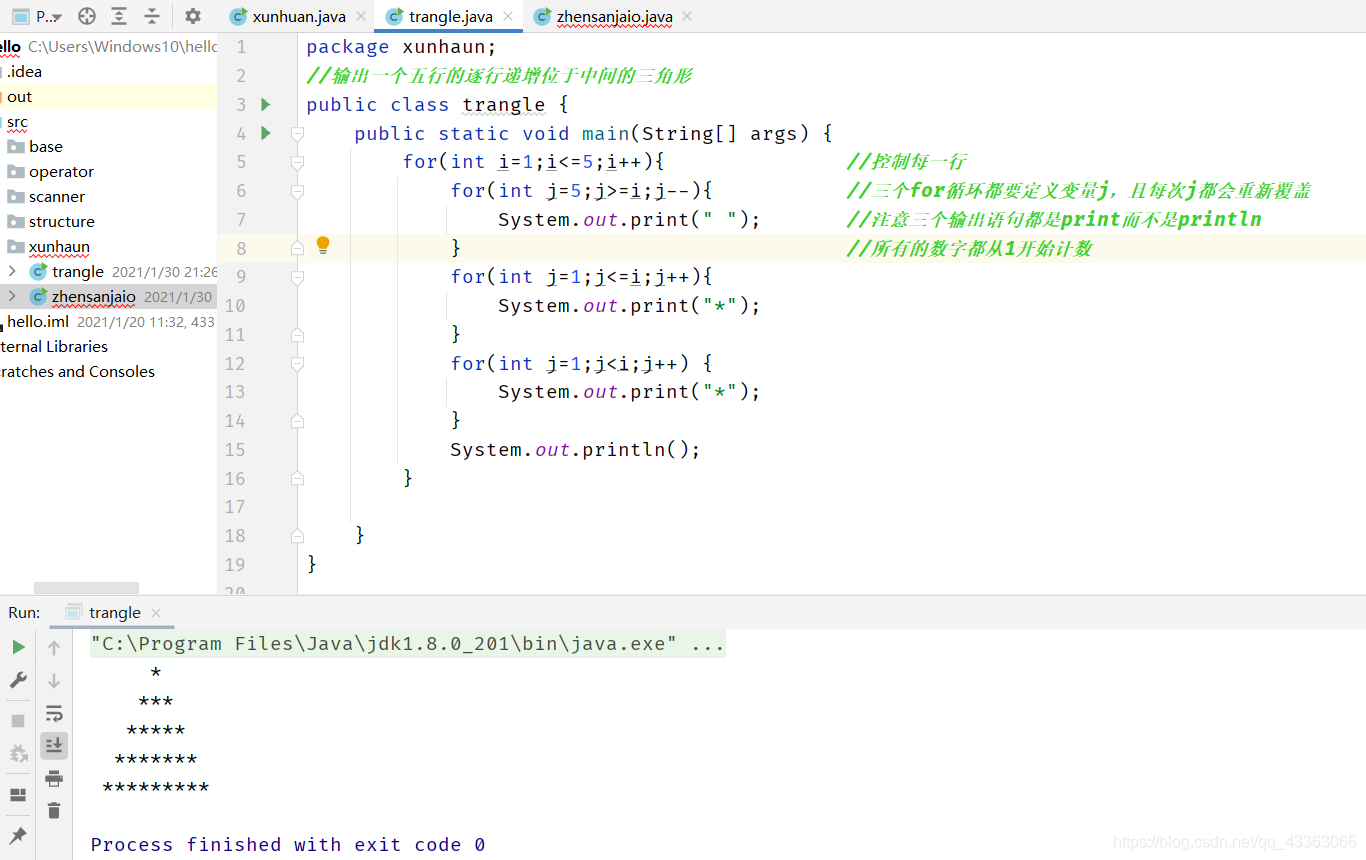Clear all console output trash icon

(x=54, y=810)
